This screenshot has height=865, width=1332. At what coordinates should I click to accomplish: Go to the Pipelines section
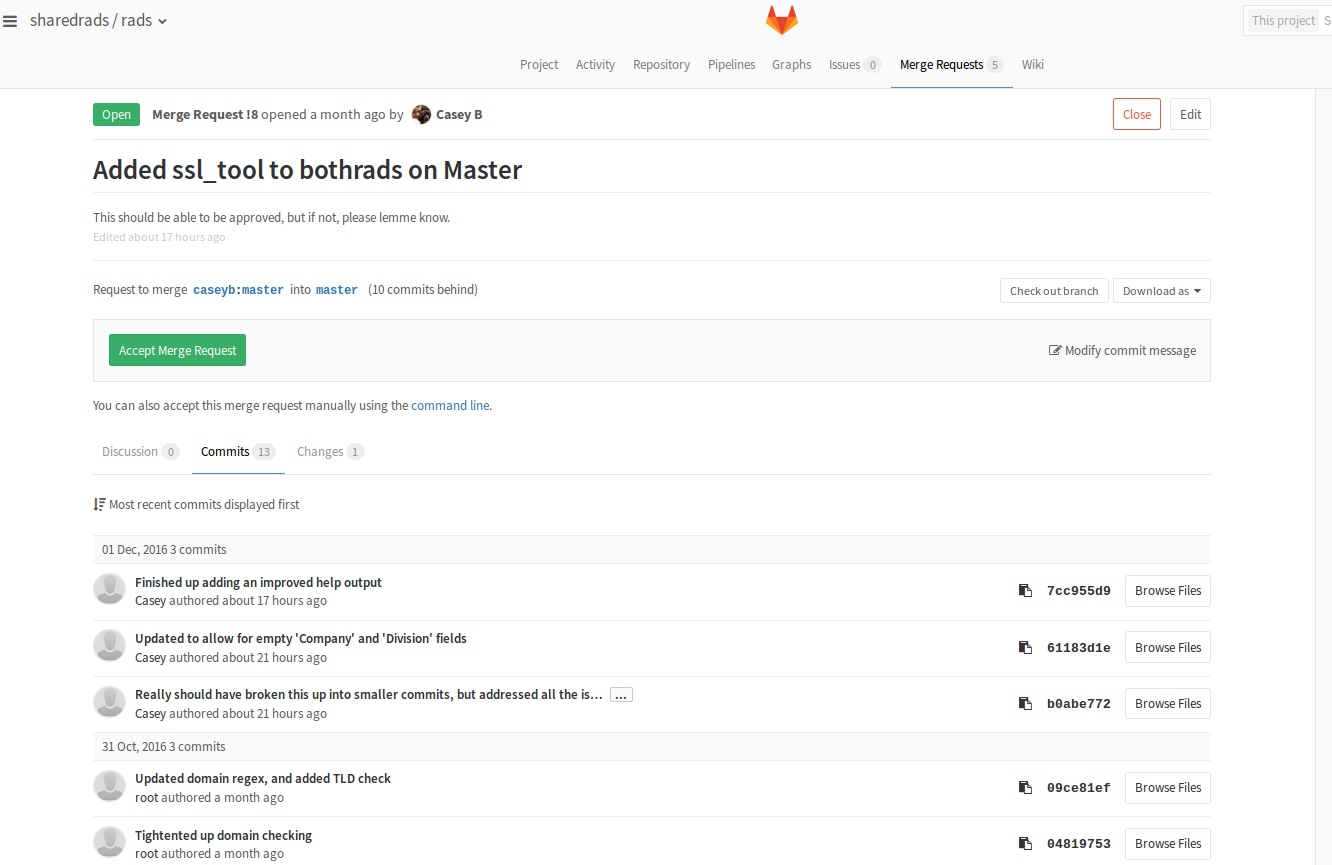pyautogui.click(x=731, y=65)
